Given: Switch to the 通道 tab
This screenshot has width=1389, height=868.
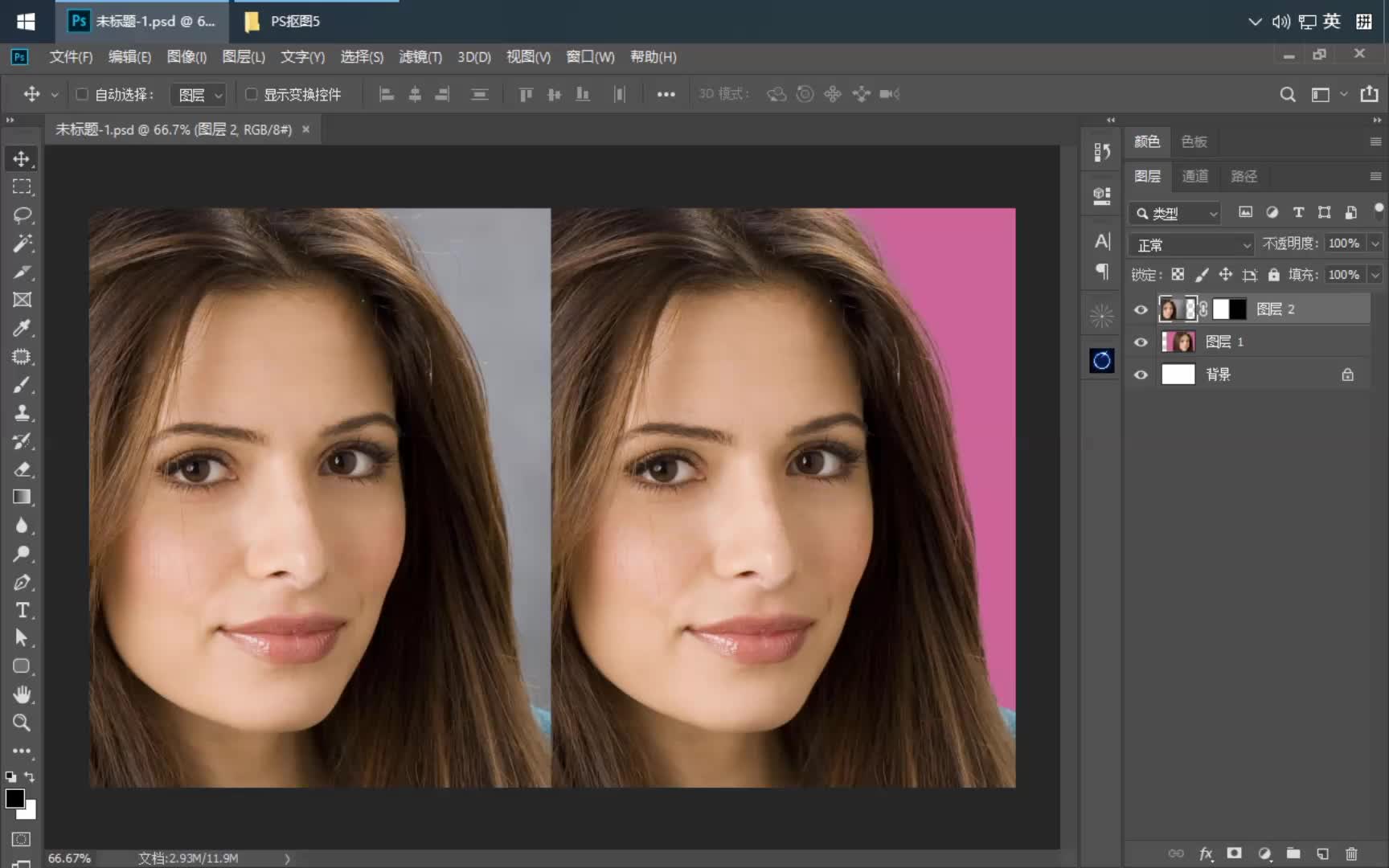Looking at the screenshot, I should pyautogui.click(x=1194, y=176).
